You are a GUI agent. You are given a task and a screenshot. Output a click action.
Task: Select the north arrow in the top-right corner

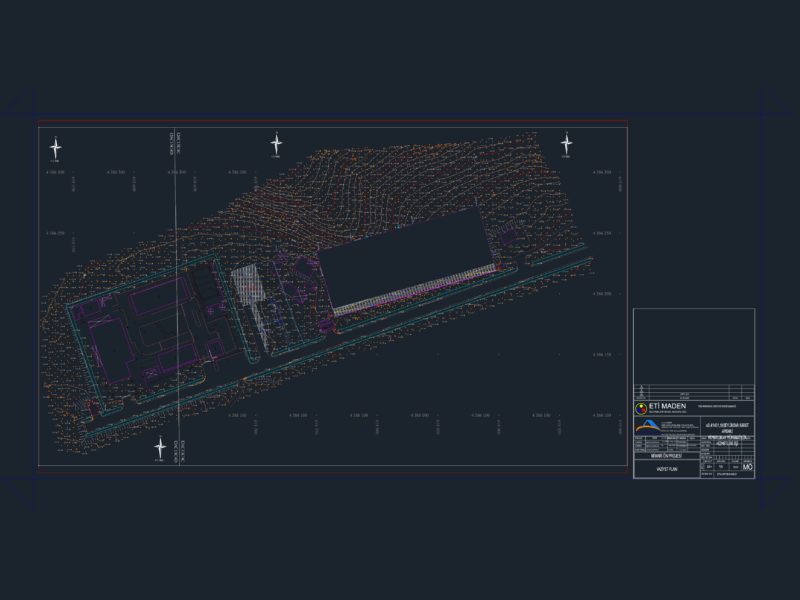click(566, 144)
